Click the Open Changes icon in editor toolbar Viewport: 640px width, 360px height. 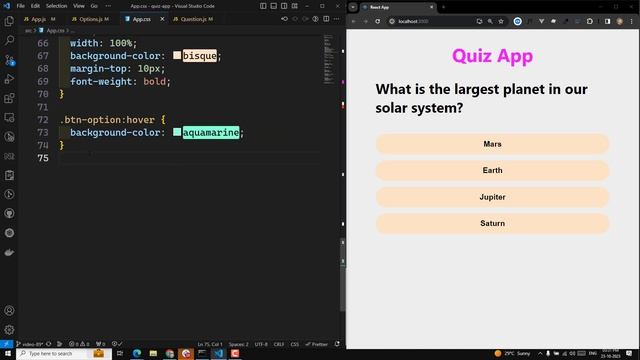click(284, 19)
